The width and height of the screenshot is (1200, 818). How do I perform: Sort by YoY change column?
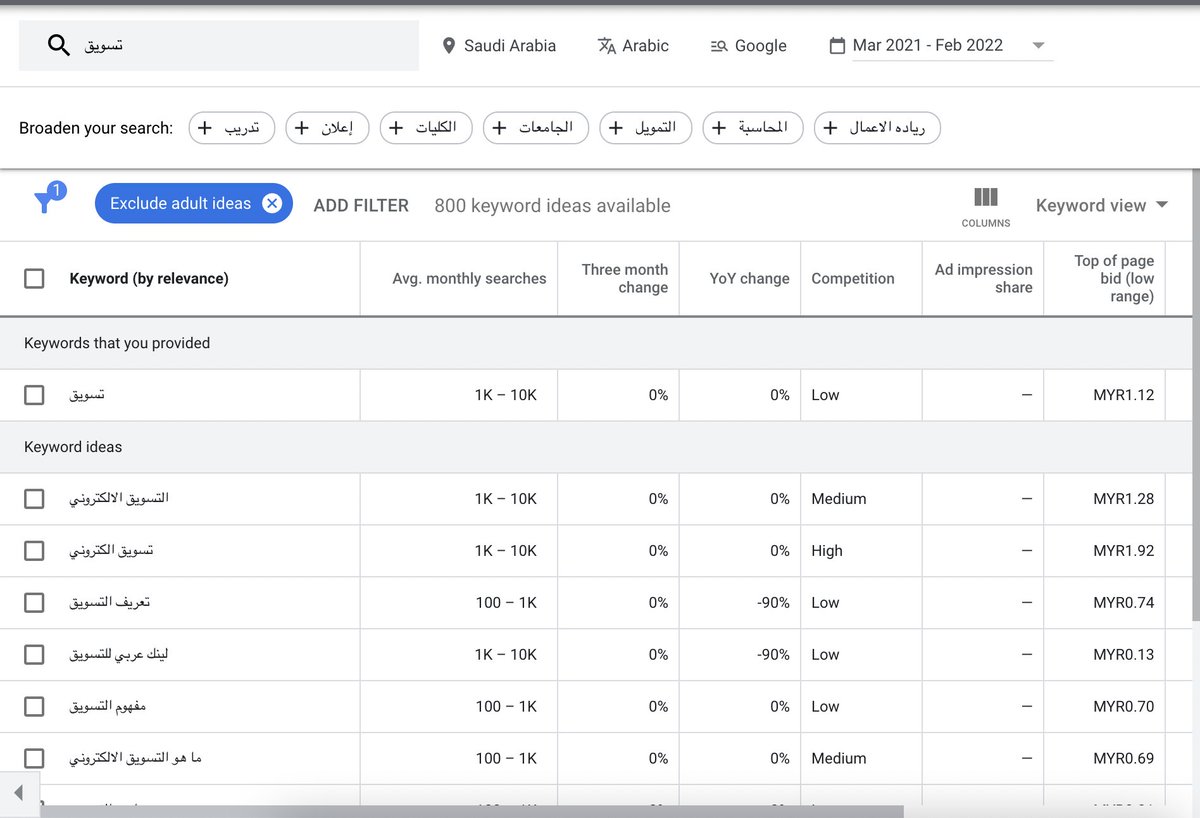pyautogui.click(x=749, y=279)
